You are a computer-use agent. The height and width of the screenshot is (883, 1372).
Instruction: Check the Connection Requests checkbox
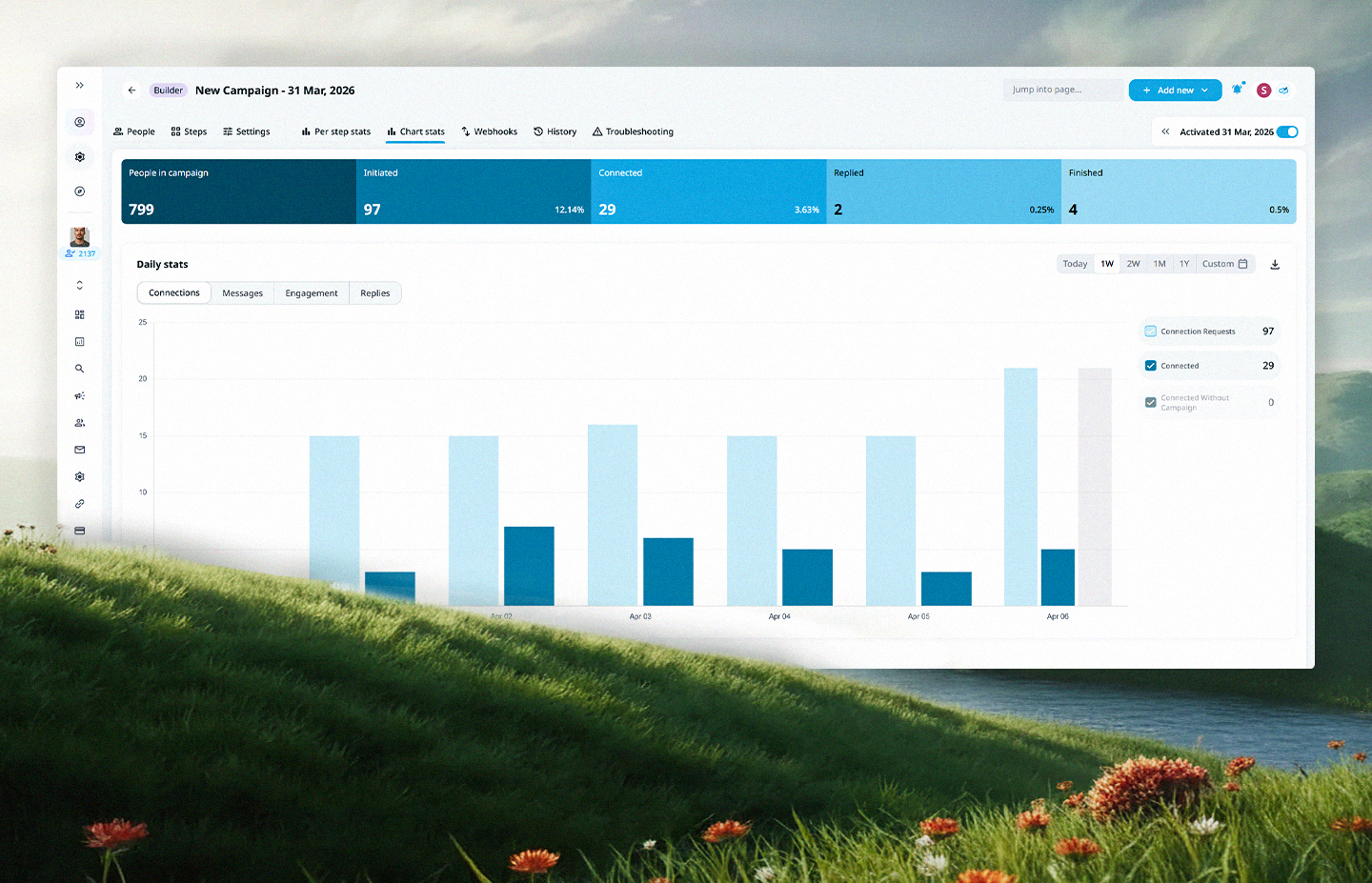pos(1150,331)
